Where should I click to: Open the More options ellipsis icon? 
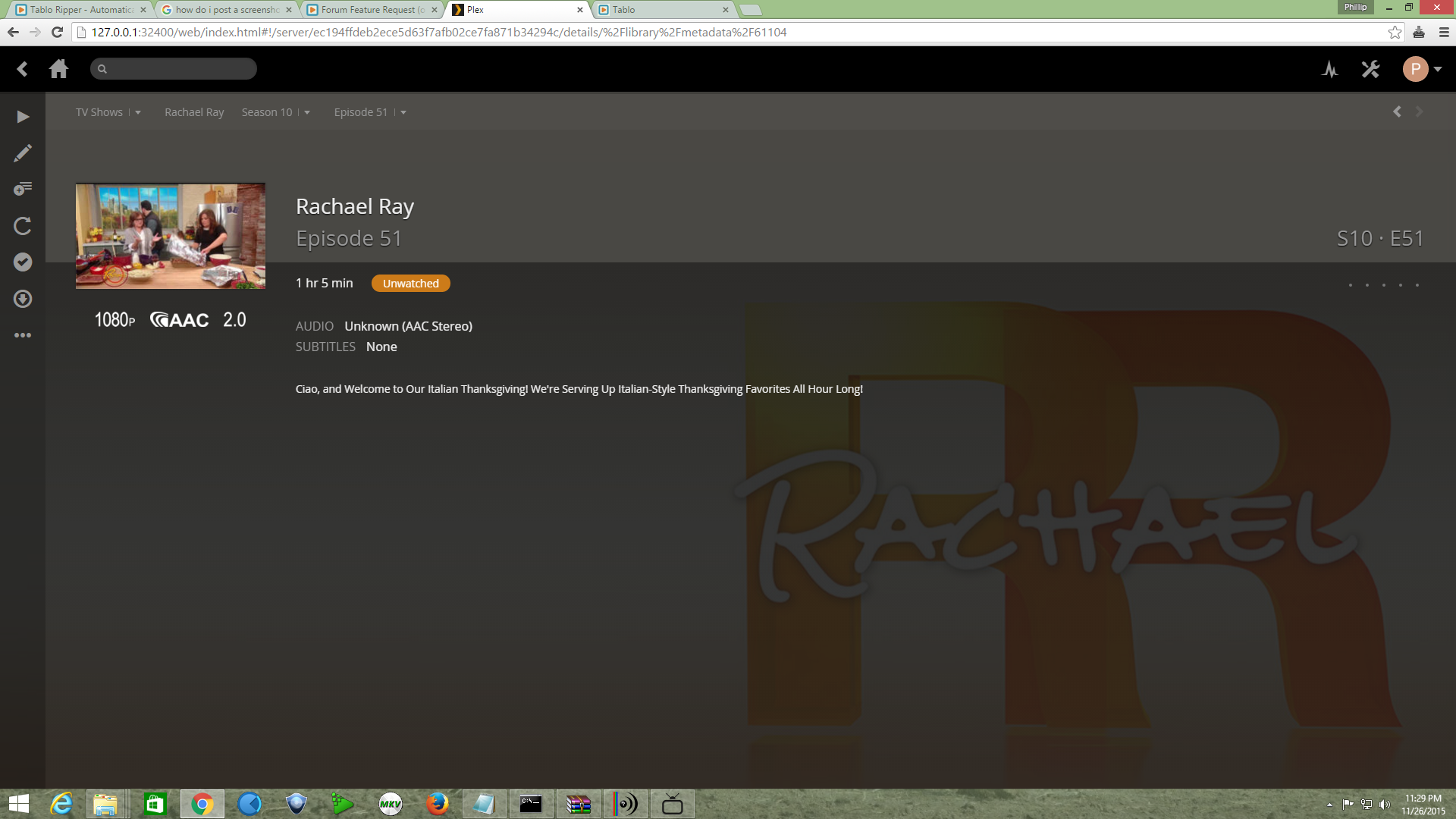[23, 335]
